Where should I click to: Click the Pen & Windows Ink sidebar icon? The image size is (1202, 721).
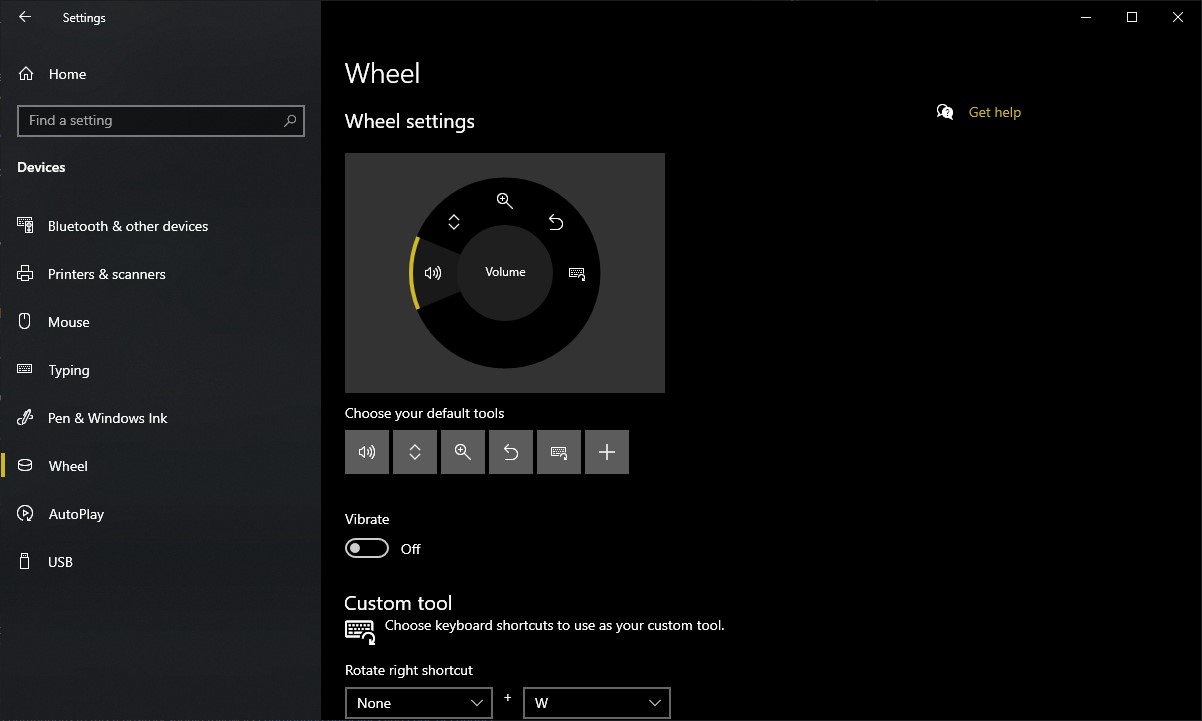tap(24, 418)
